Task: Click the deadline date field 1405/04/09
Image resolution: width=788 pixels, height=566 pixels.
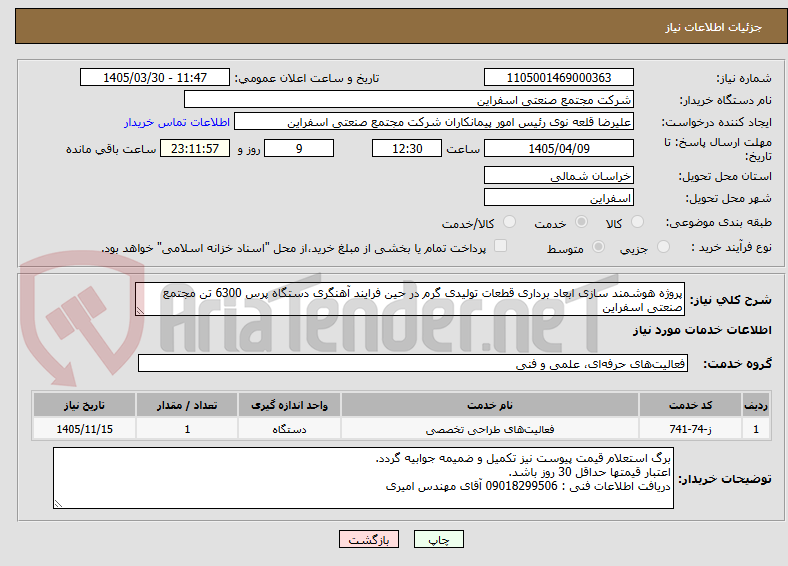Action: point(558,148)
